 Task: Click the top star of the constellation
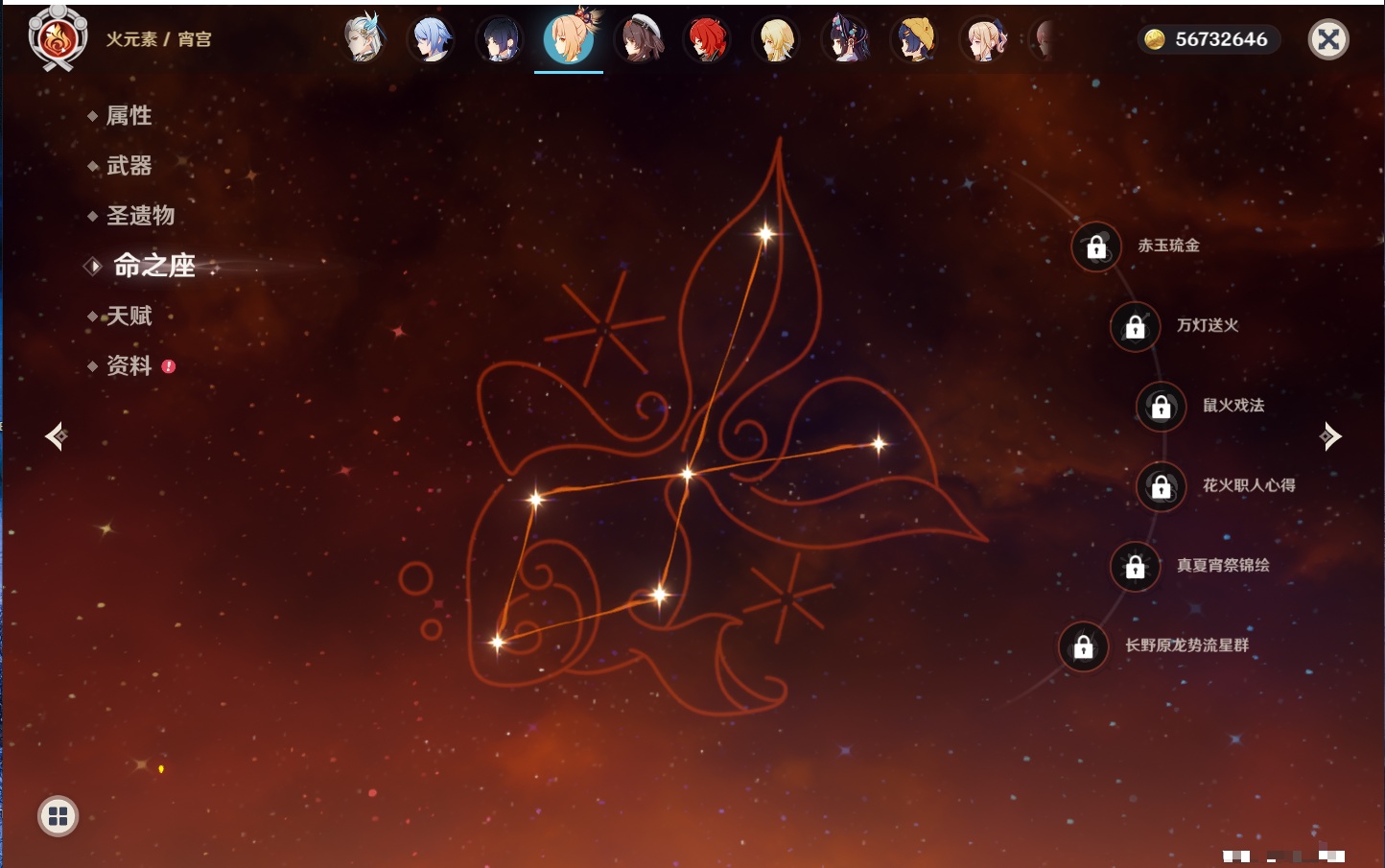click(765, 233)
